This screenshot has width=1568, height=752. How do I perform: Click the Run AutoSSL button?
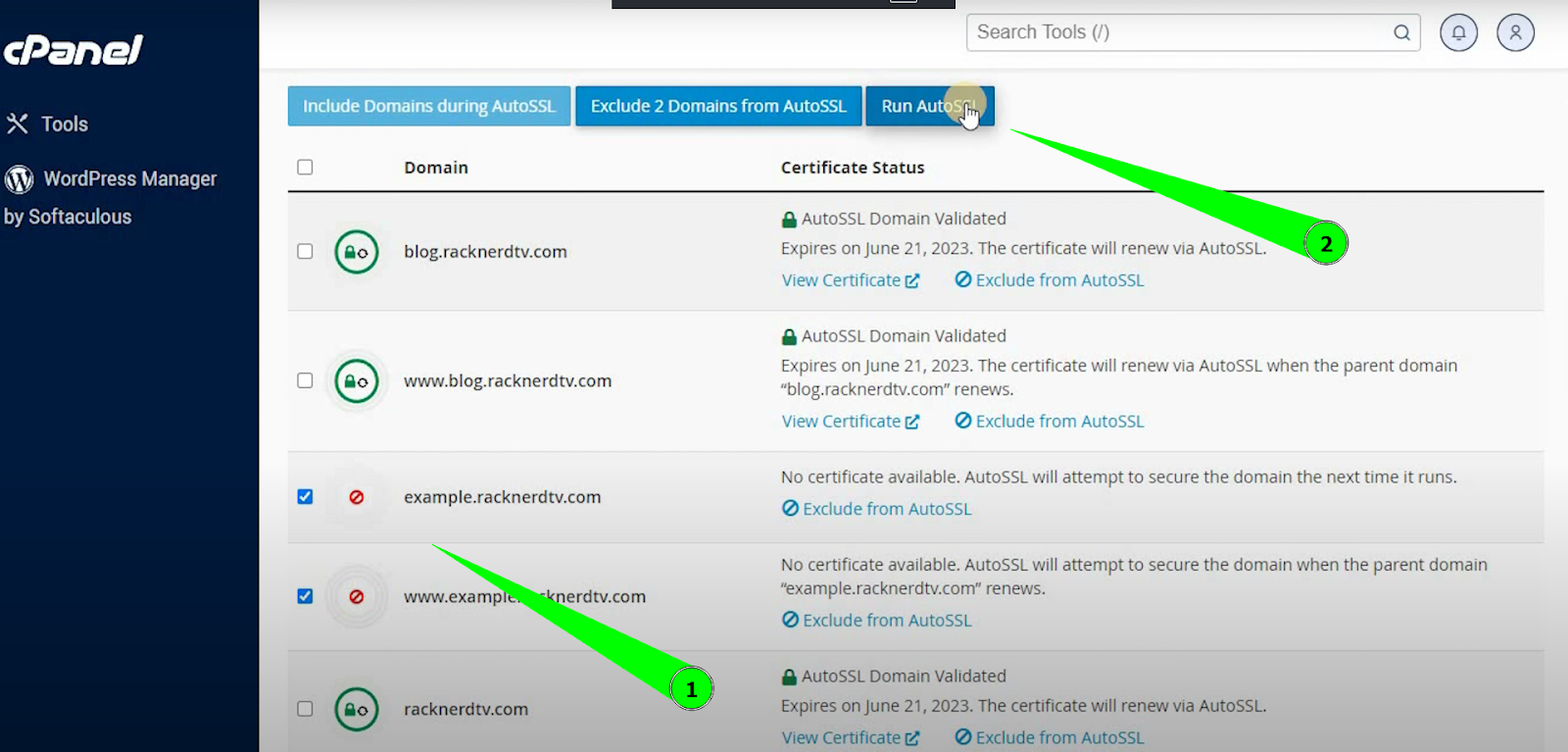coord(930,106)
